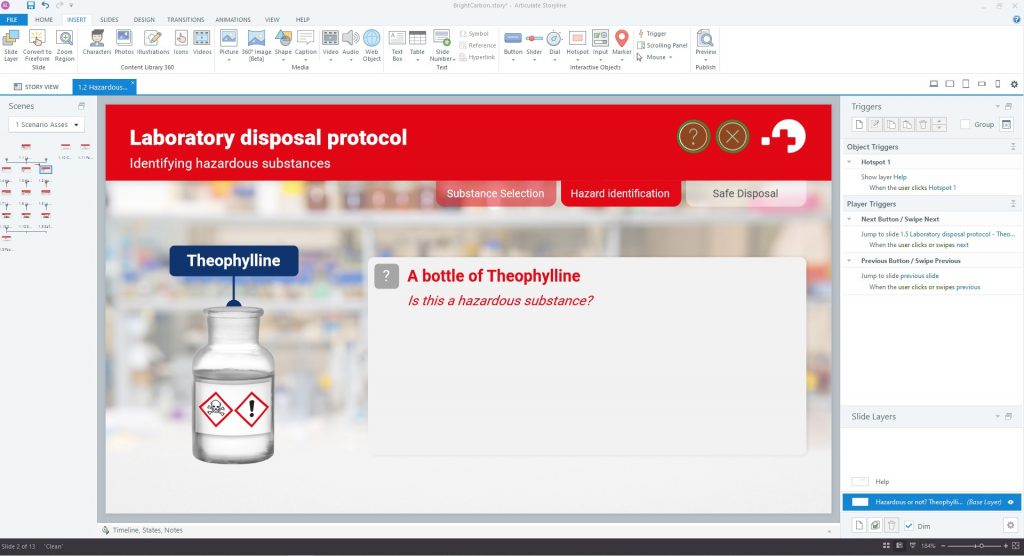Uncheck the Dim checkbox
This screenshot has width=1024, height=556.
[908, 526]
